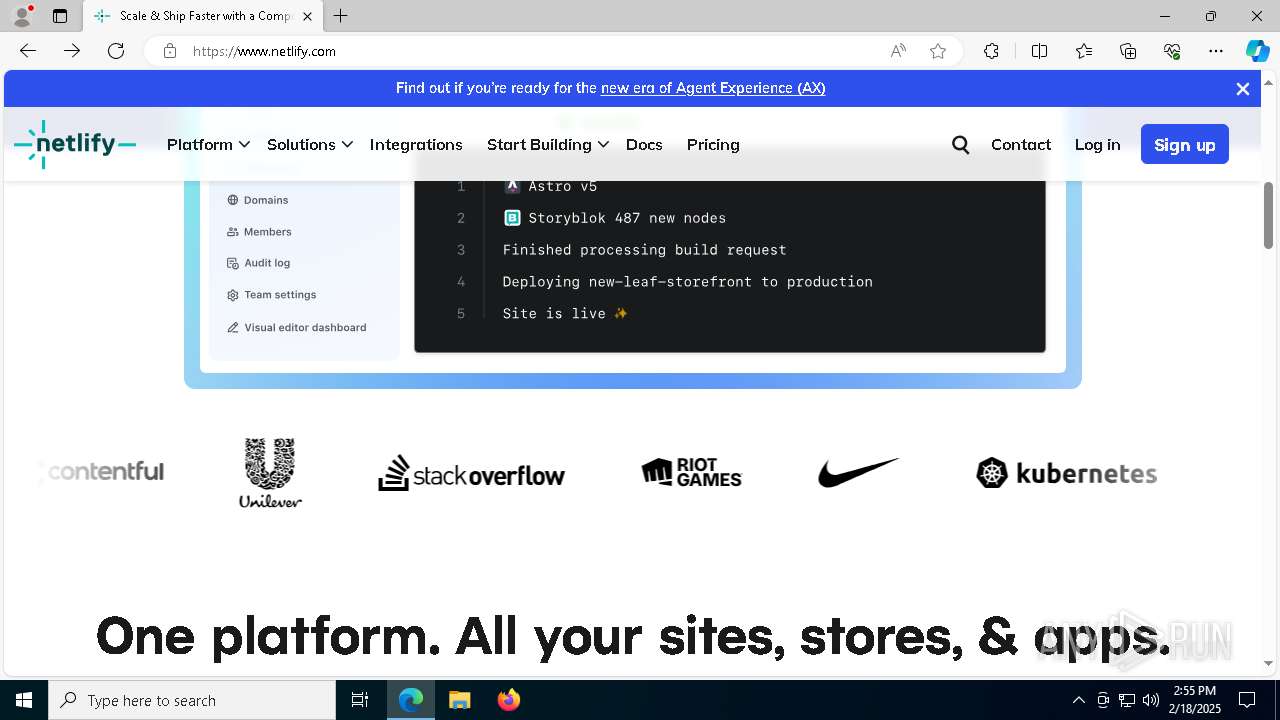
Task: Click the Nike swoosh logo
Action: point(858,473)
